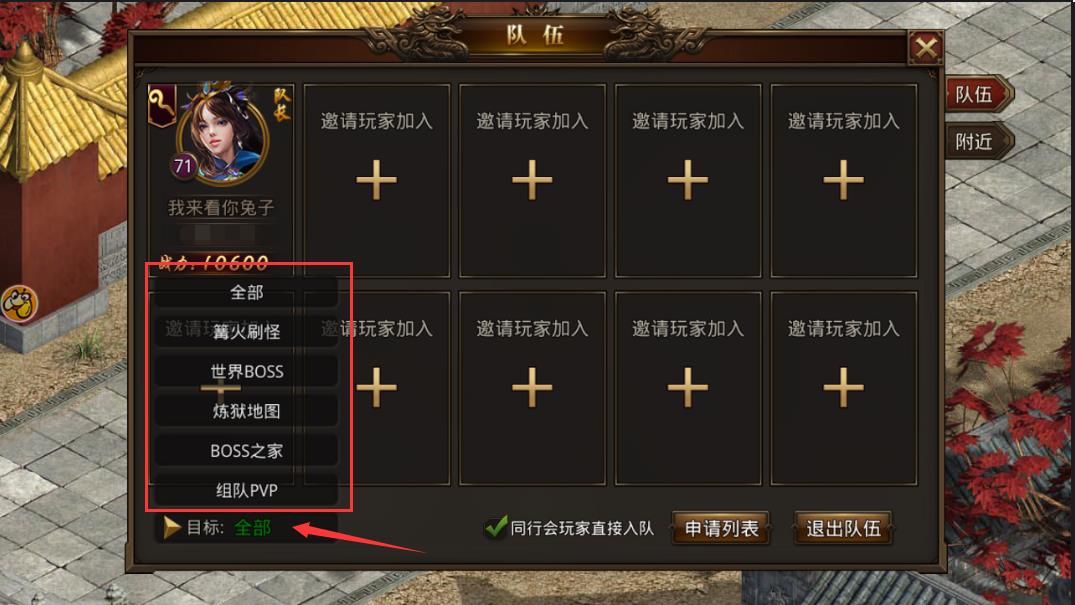
Task: Click the 退出队伍 button
Action: pos(843,528)
